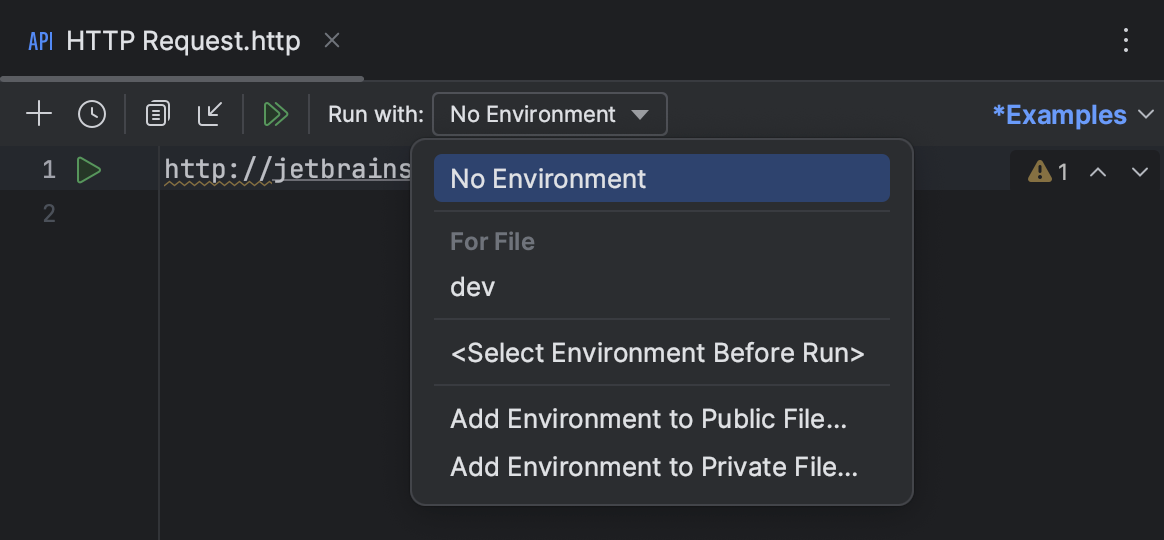Select Add Environment to Public File
This screenshot has width=1164, height=540.
point(649,419)
